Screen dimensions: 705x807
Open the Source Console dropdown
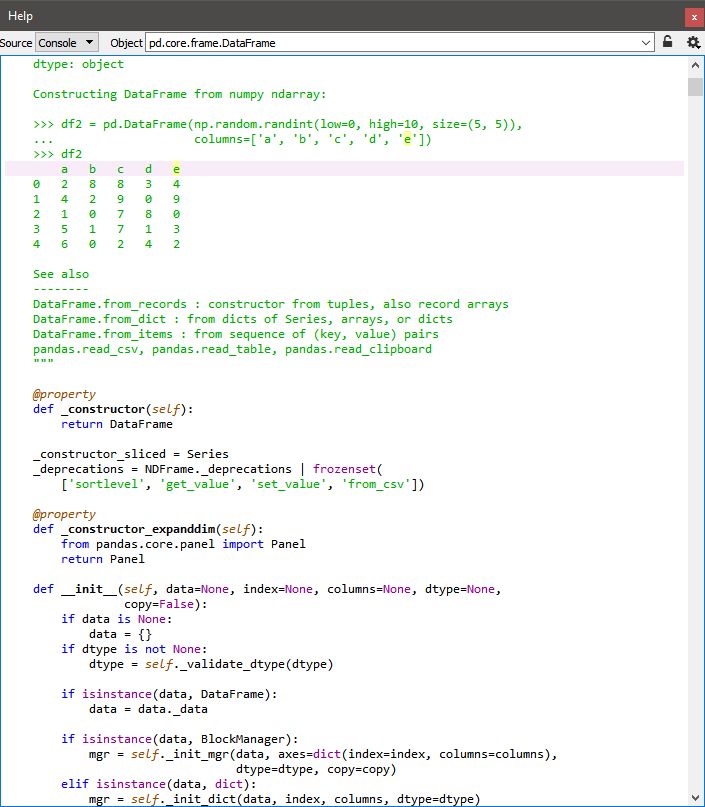[x=66, y=43]
